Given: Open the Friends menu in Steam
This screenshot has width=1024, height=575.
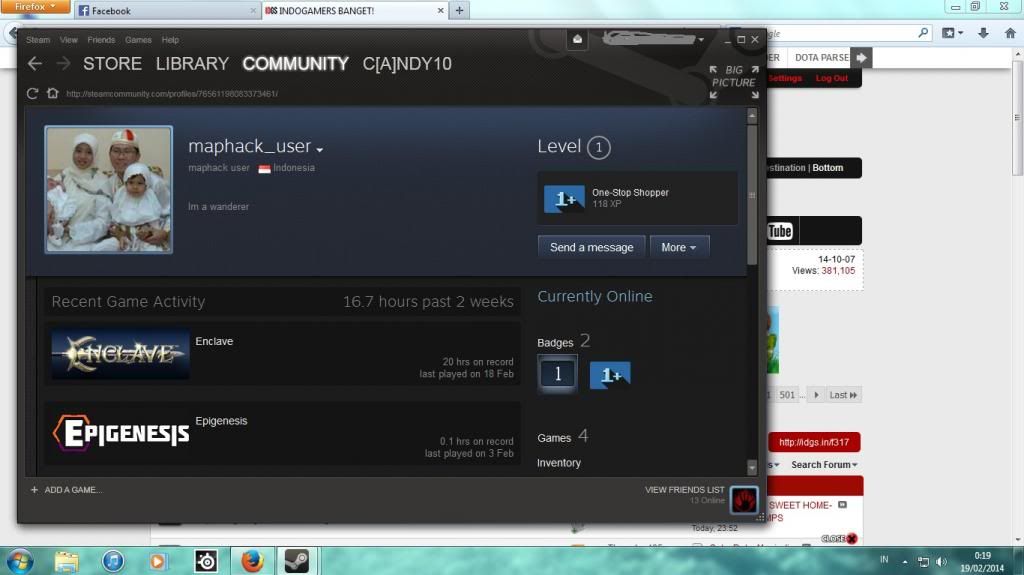Looking at the screenshot, I should pyautogui.click(x=101, y=40).
